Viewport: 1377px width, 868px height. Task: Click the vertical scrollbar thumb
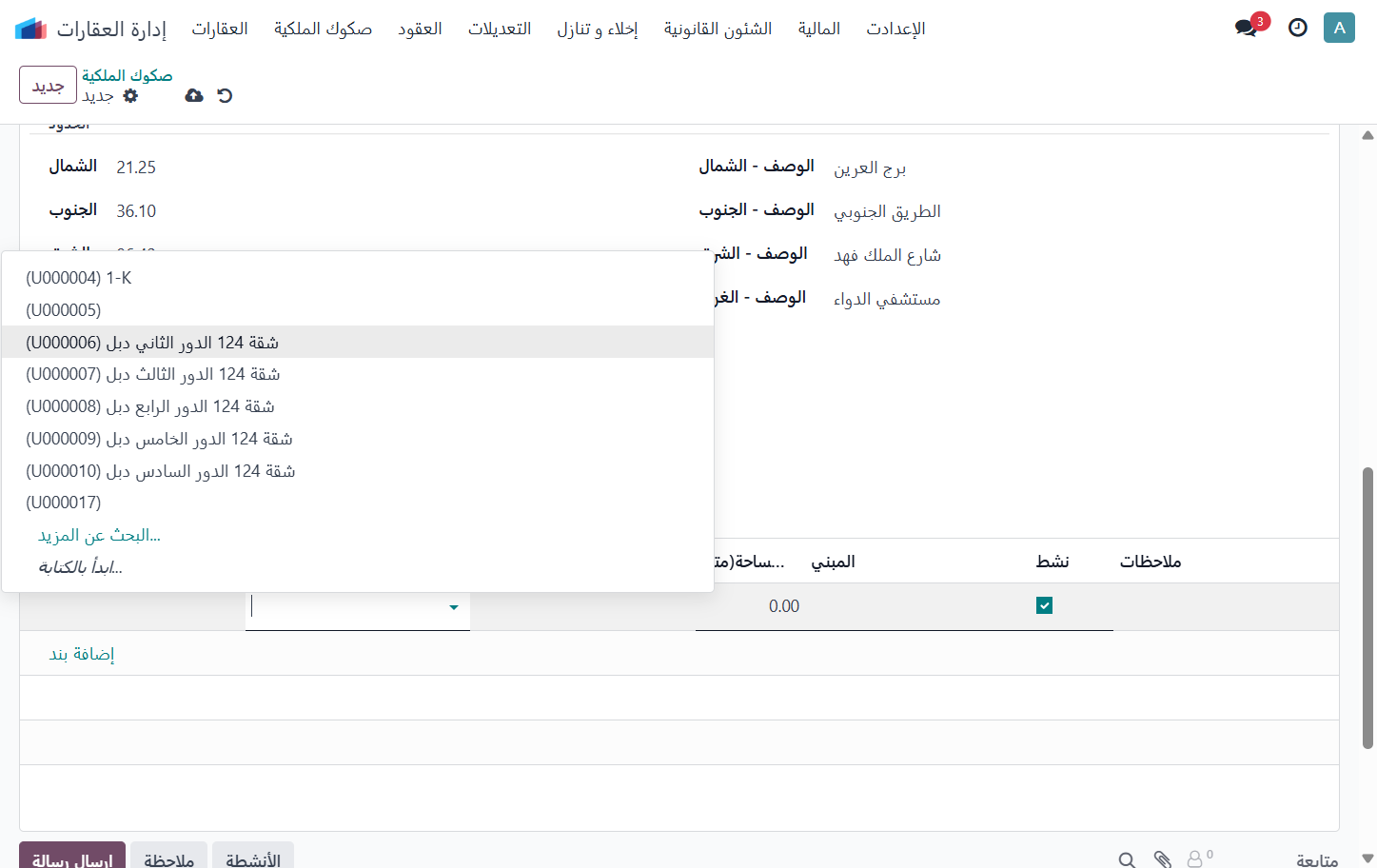point(1367,607)
